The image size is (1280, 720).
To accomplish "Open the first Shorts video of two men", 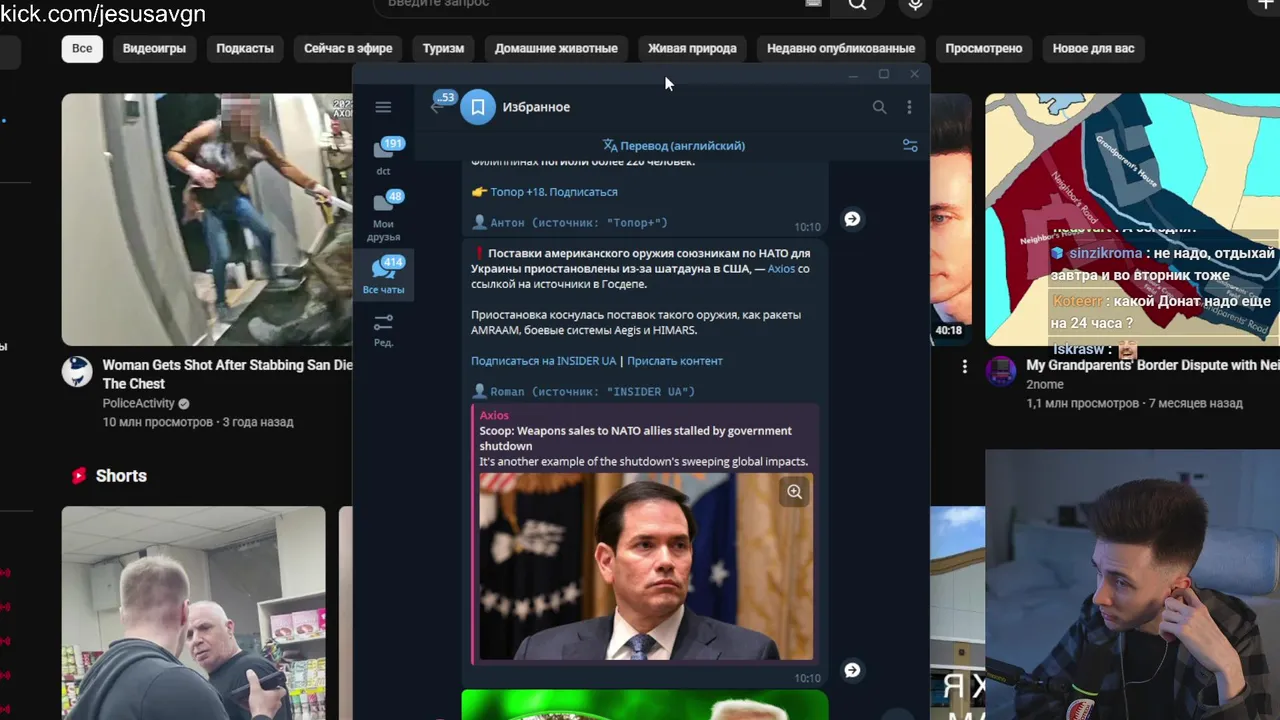I will (193, 613).
